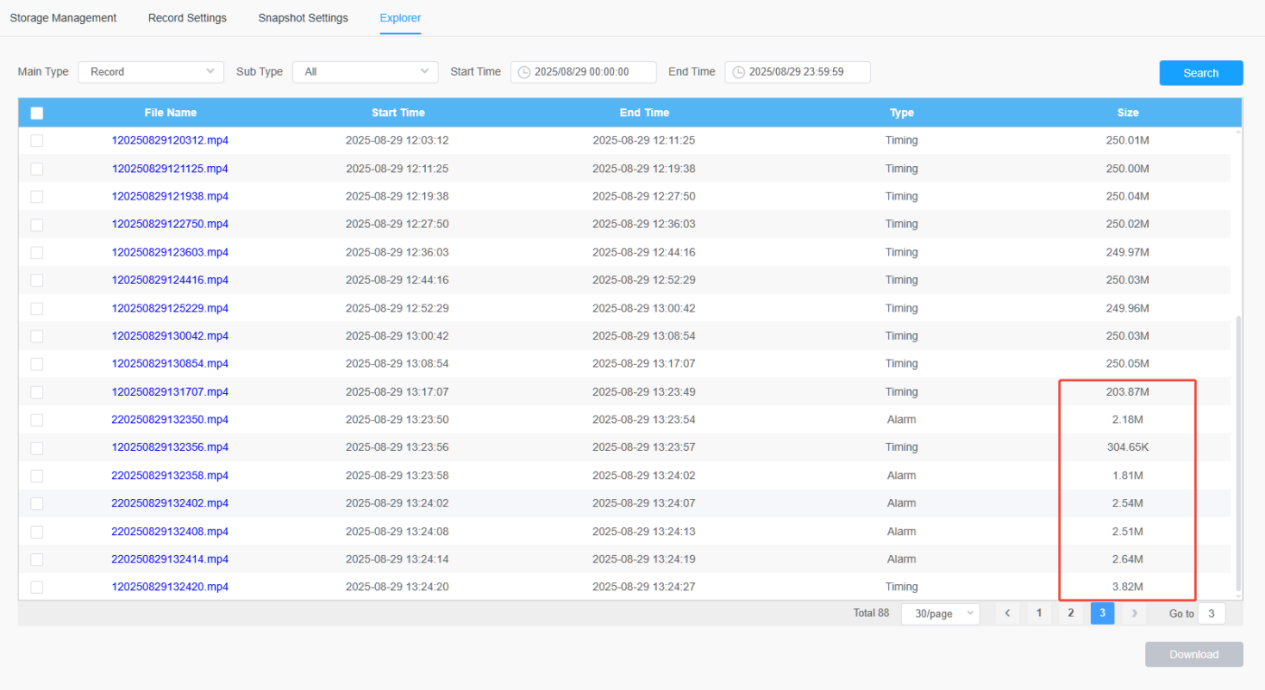Image resolution: width=1265 pixels, height=690 pixels.
Task: Open the 30/page size dropdown
Action: (940, 613)
